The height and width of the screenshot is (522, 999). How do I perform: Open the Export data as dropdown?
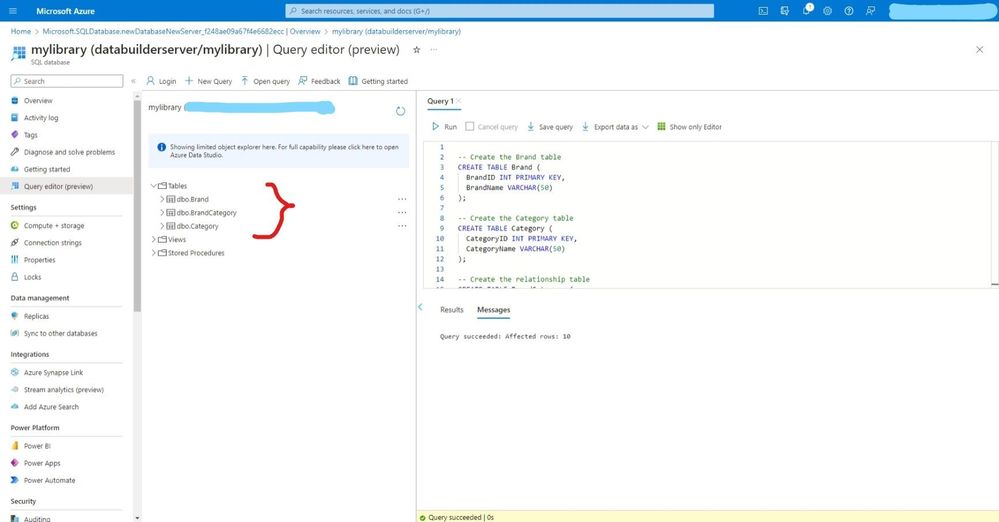(x=615, y=127)
